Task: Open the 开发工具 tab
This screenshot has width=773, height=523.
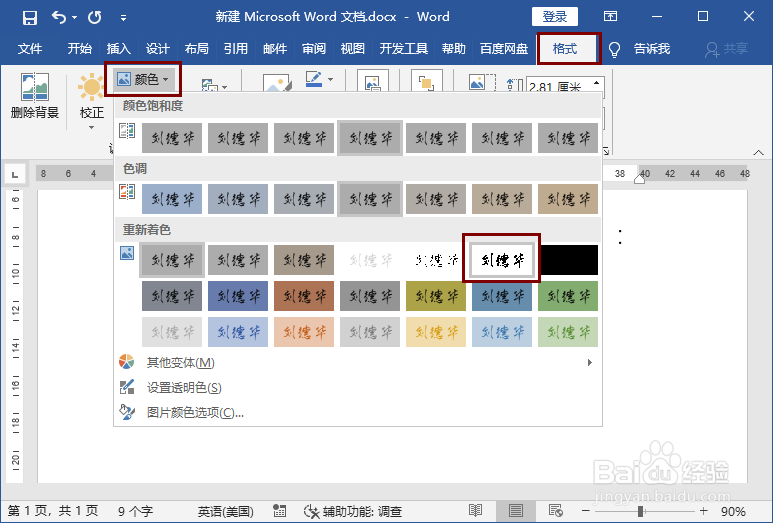Action: click(x=403, y=49)
